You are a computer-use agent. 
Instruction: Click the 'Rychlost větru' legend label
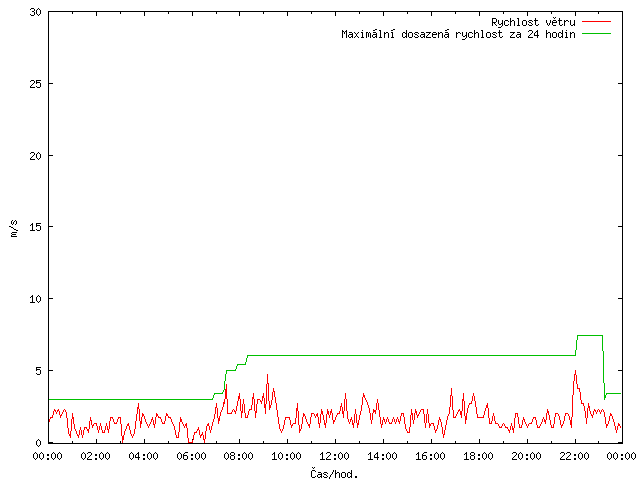point(533,22)
